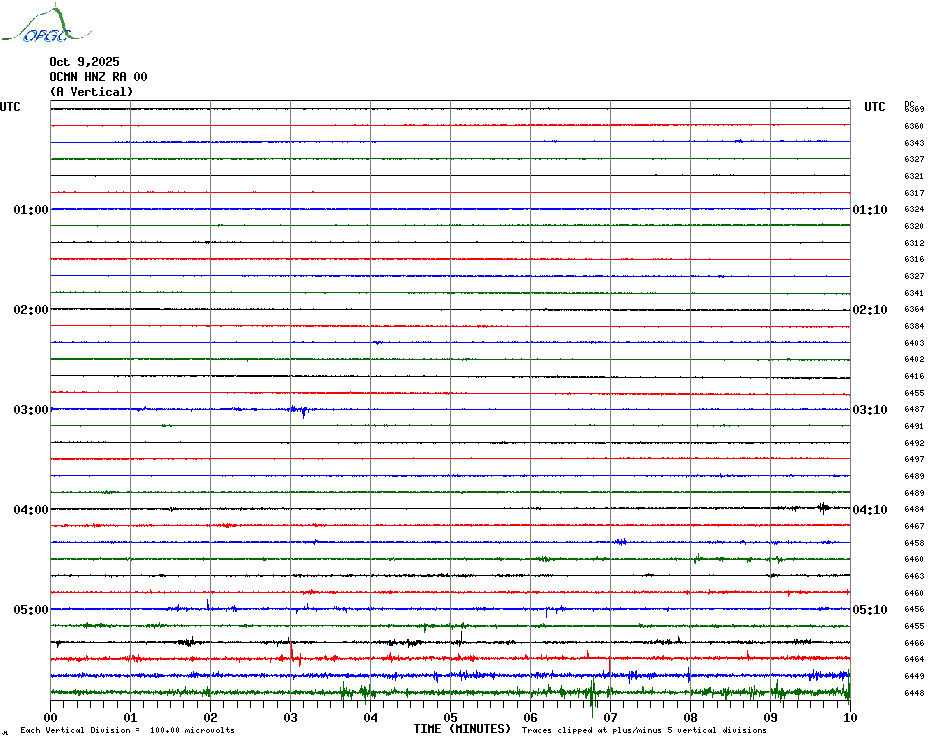The image size is (930, 744).
Task: Select the 00 minute mark on the x-axis
Action: pyautogui.click(x=51, y=717)
